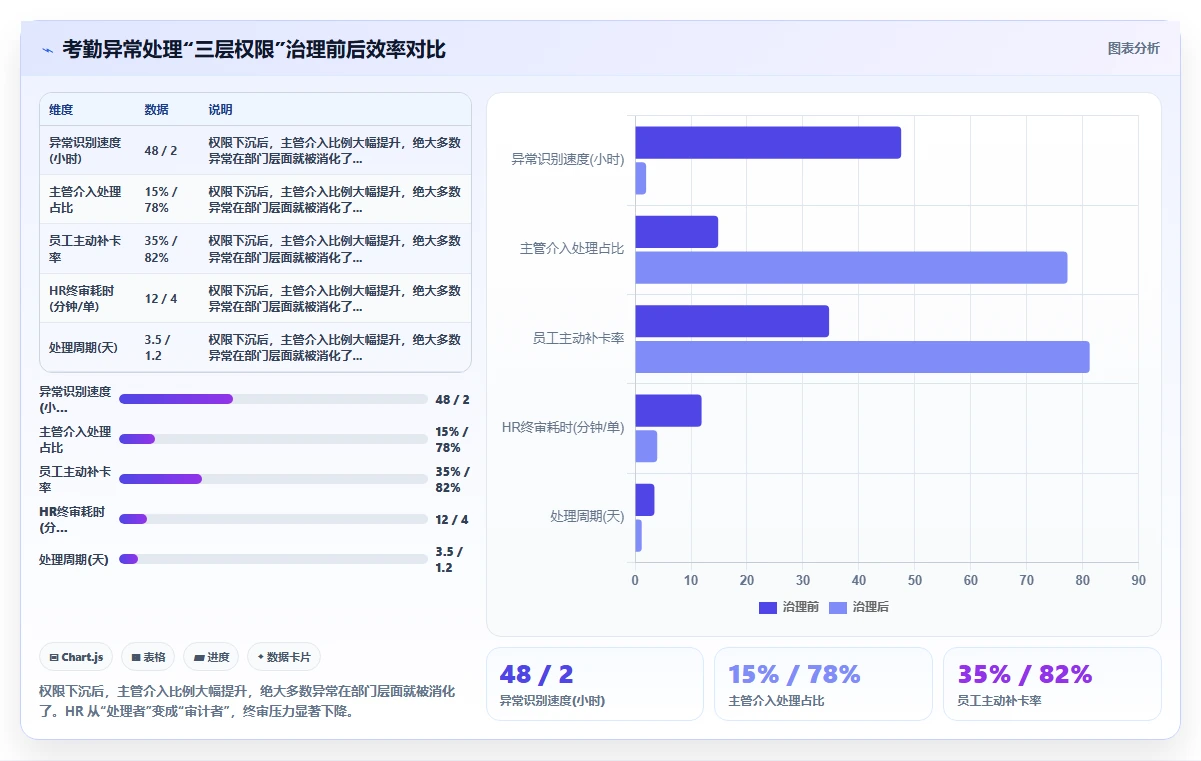1201x761 pixels.
Task: Click x-axis tick value 50
Action: coord(914,581)
